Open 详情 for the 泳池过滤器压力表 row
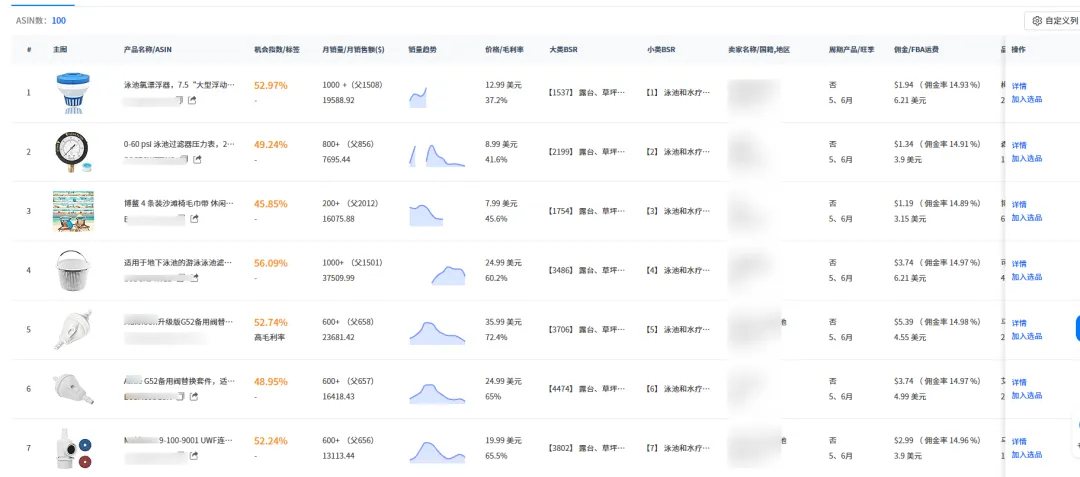Screen dimensions: 1080x477 (1019, 145)
